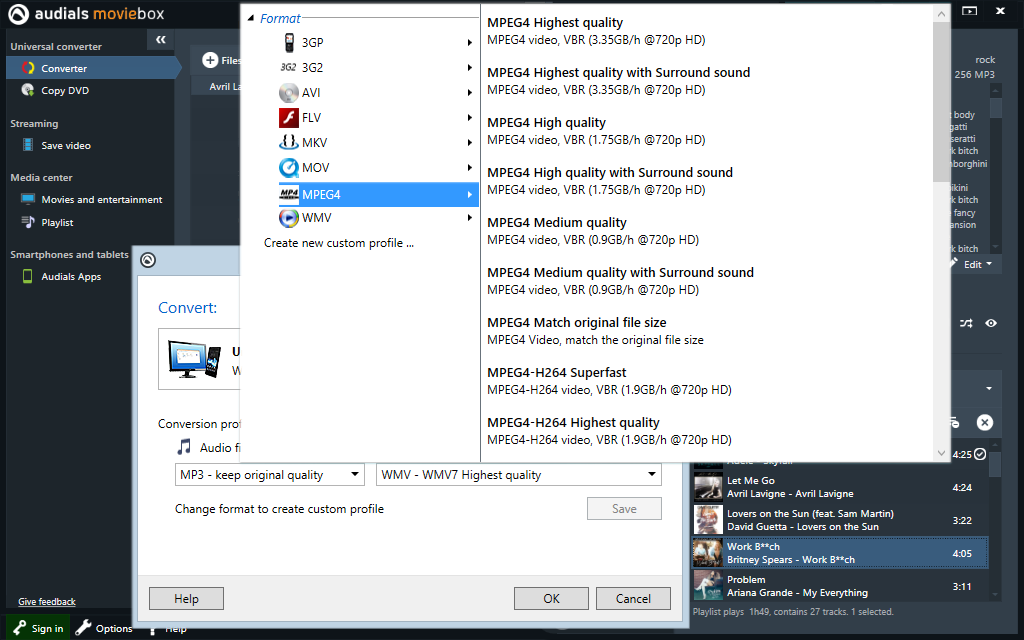Choose MPEG4-H264 Superfast profile
The height and width of the screenshot is (640, 1024).
609,381
